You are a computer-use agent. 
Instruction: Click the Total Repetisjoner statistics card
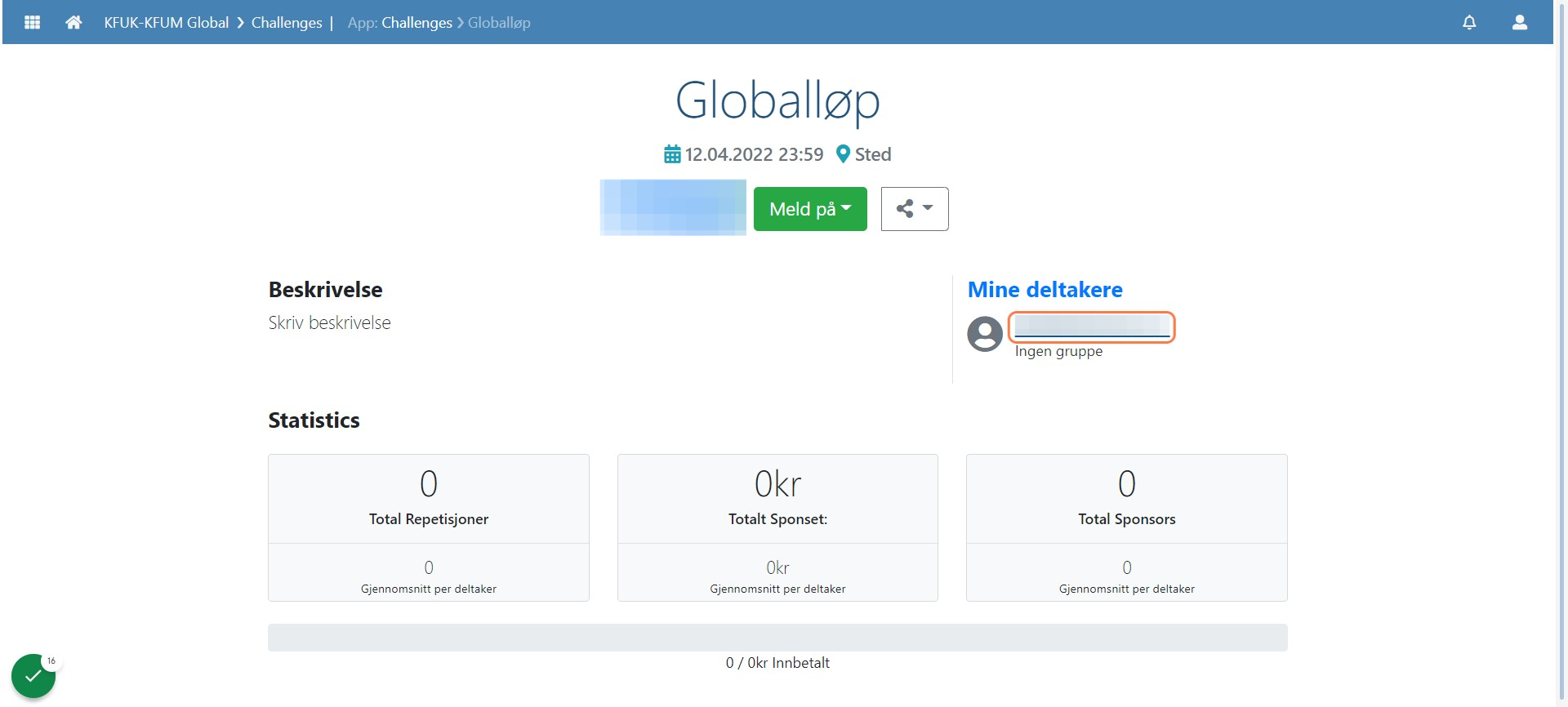coord(429,527)
